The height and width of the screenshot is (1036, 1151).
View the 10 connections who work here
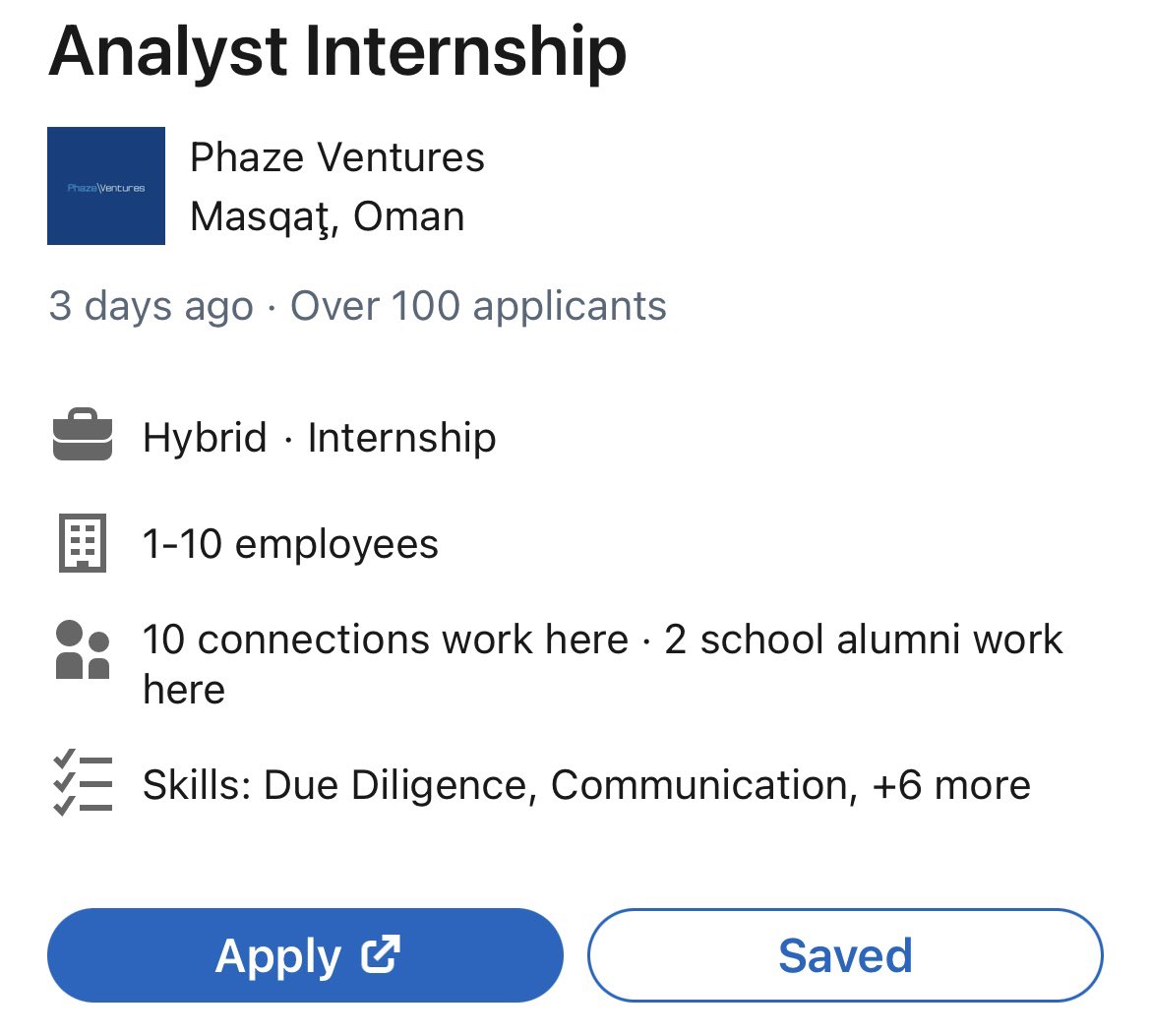point(385,640)
